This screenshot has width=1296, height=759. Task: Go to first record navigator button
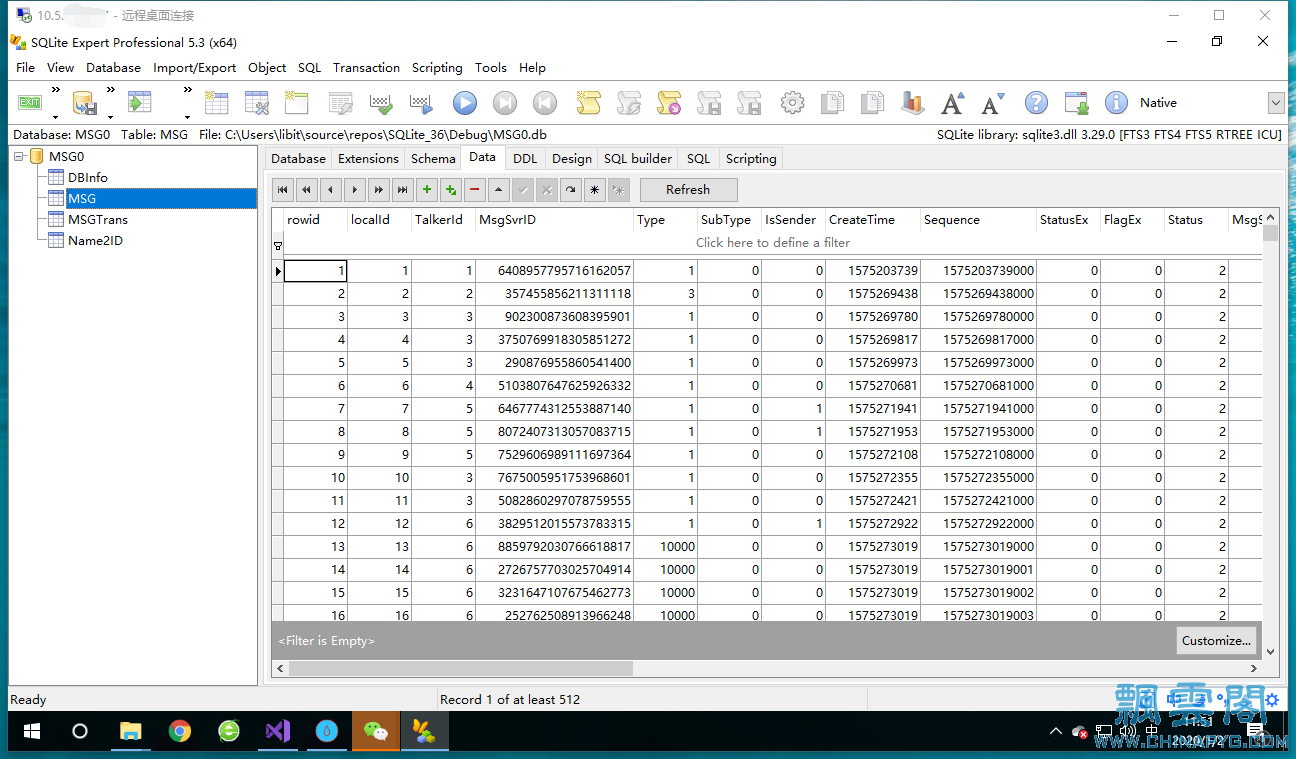[x=283, y=189]
